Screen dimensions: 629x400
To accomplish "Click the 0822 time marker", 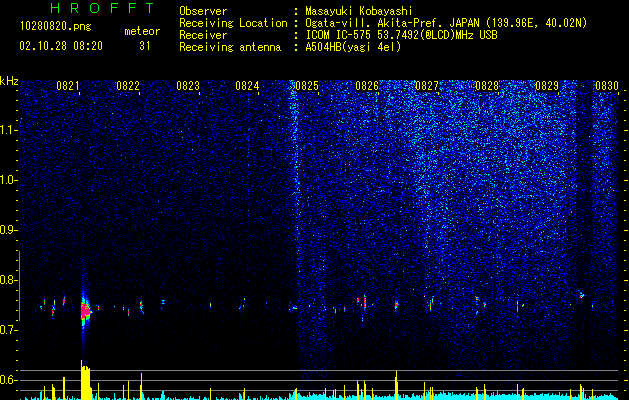I will pos(128,86).
